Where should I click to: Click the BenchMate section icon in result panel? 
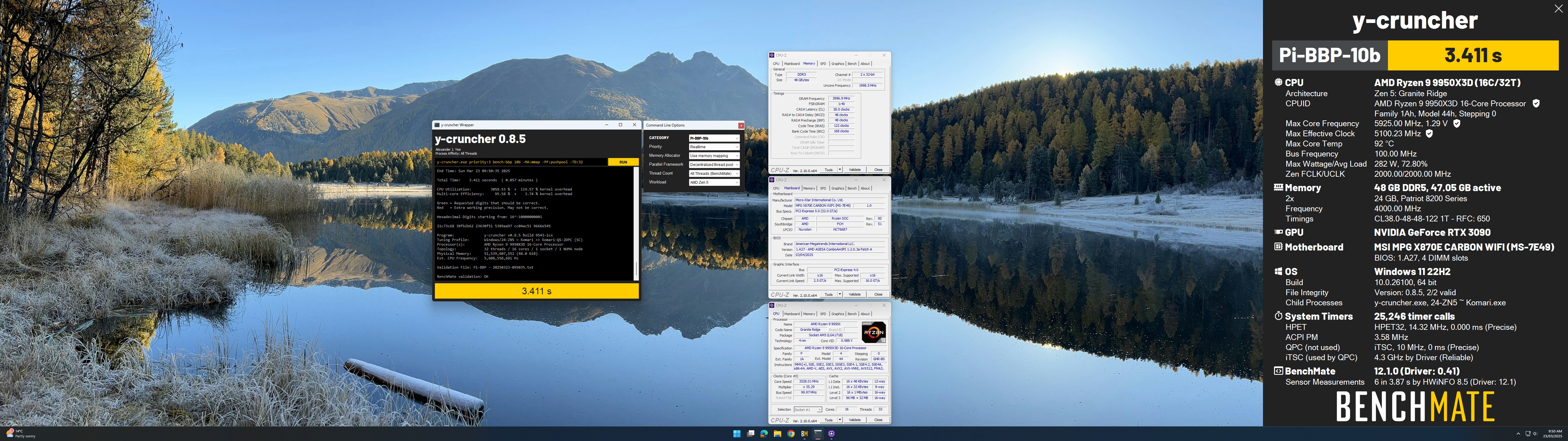pyautogui.click(x=1278, y=371)
